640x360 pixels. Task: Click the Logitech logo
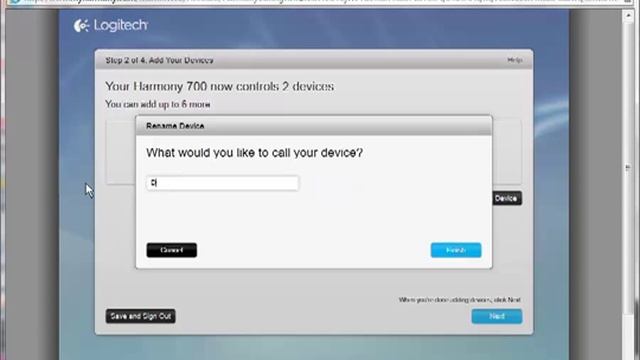point(111,25)
